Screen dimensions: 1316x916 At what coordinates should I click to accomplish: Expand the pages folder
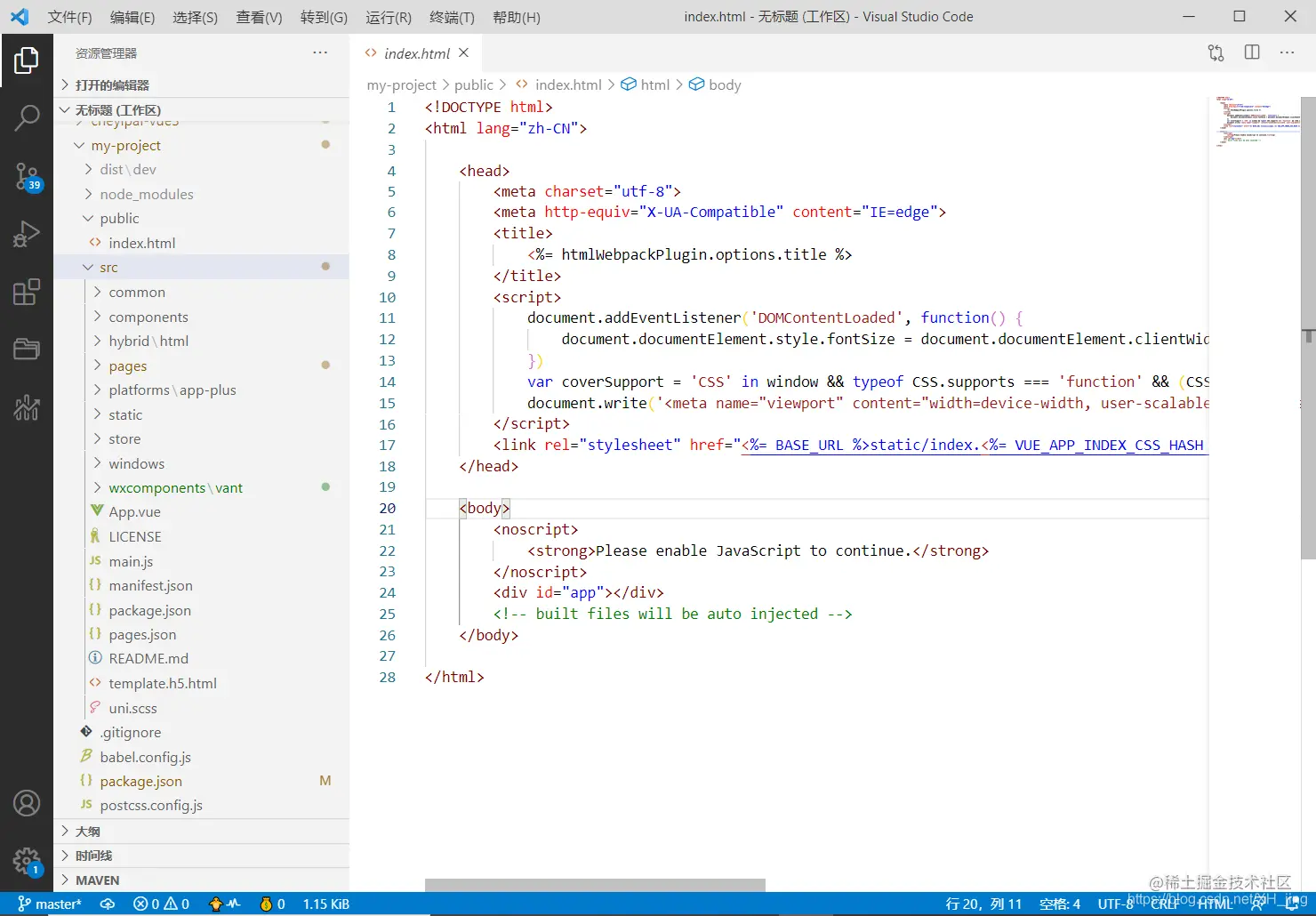tap(201, 366)
